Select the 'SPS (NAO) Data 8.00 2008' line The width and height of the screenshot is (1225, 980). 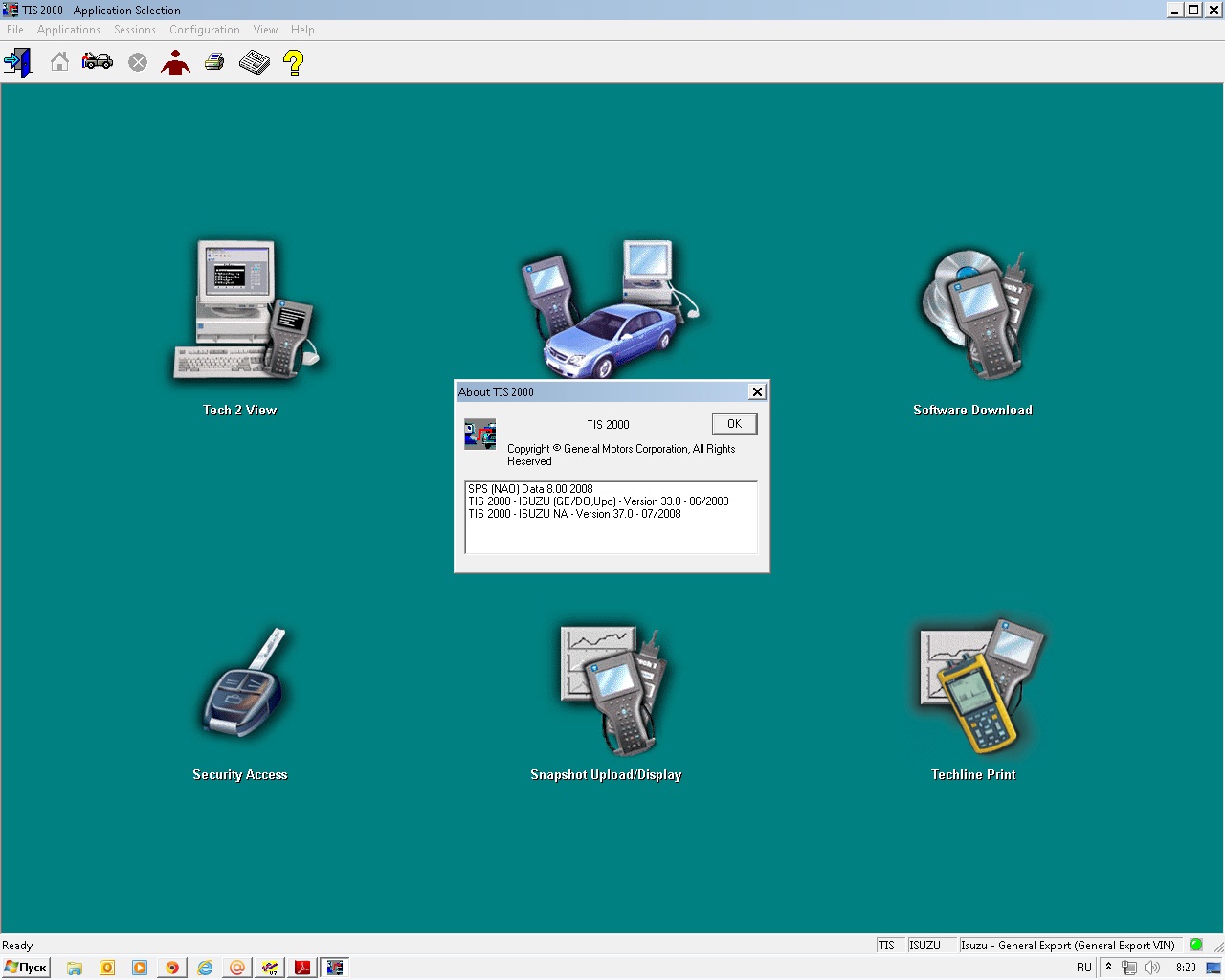(x=530, y=489)
